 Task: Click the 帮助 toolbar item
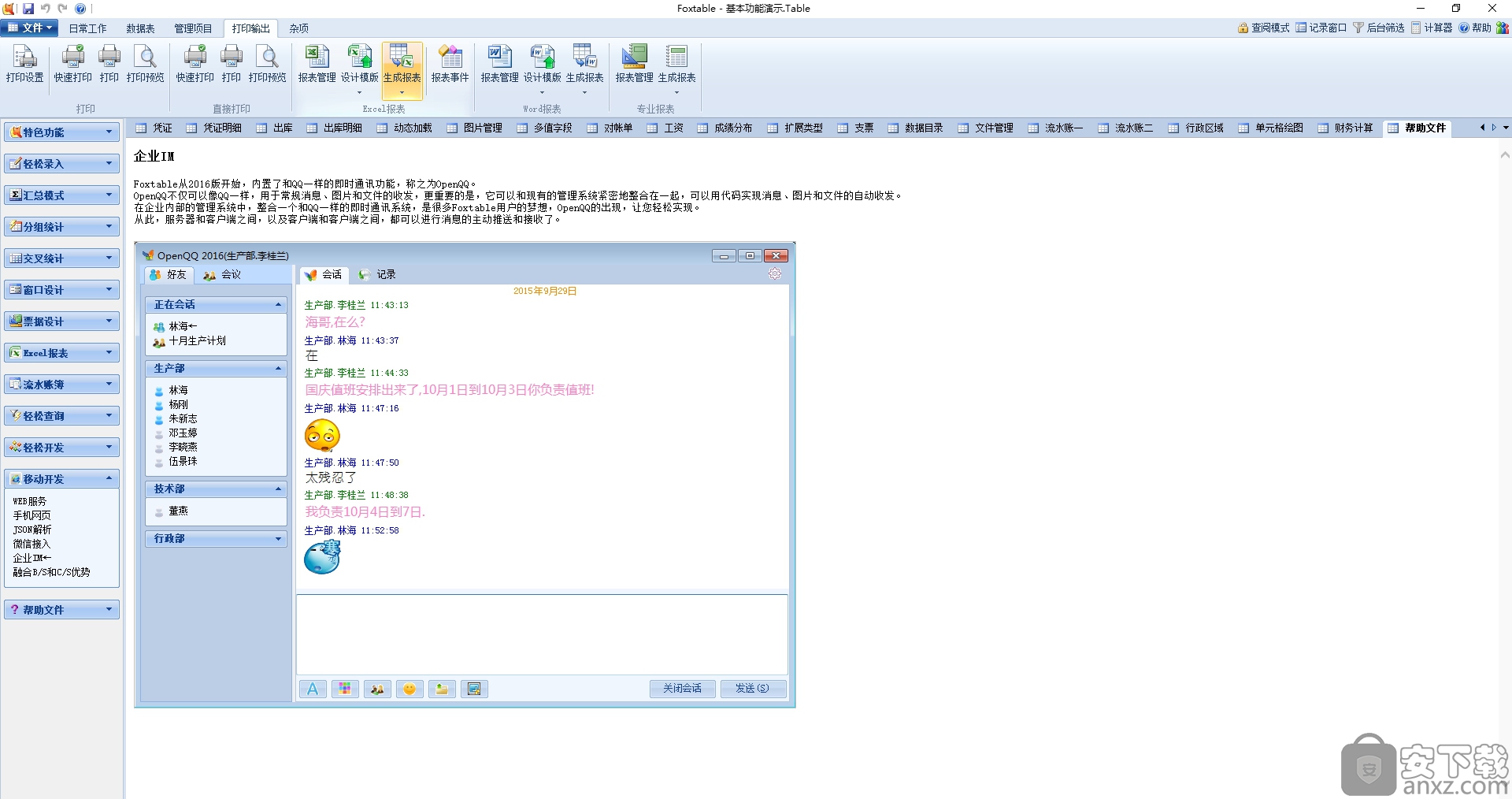point(1475,28)
